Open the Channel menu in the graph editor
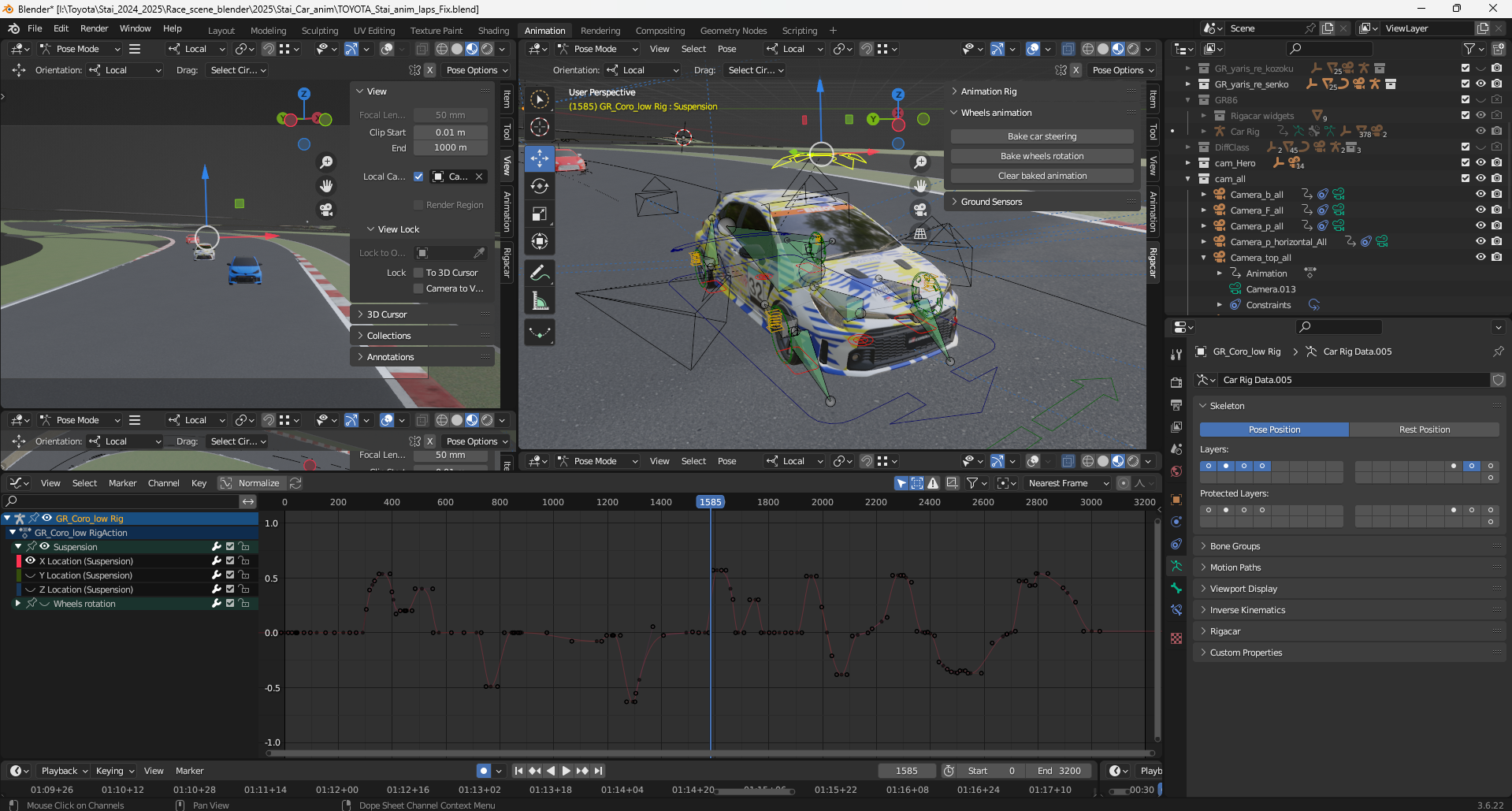The width and height of the screenshot is (1512, 811). tap(163, 483)
